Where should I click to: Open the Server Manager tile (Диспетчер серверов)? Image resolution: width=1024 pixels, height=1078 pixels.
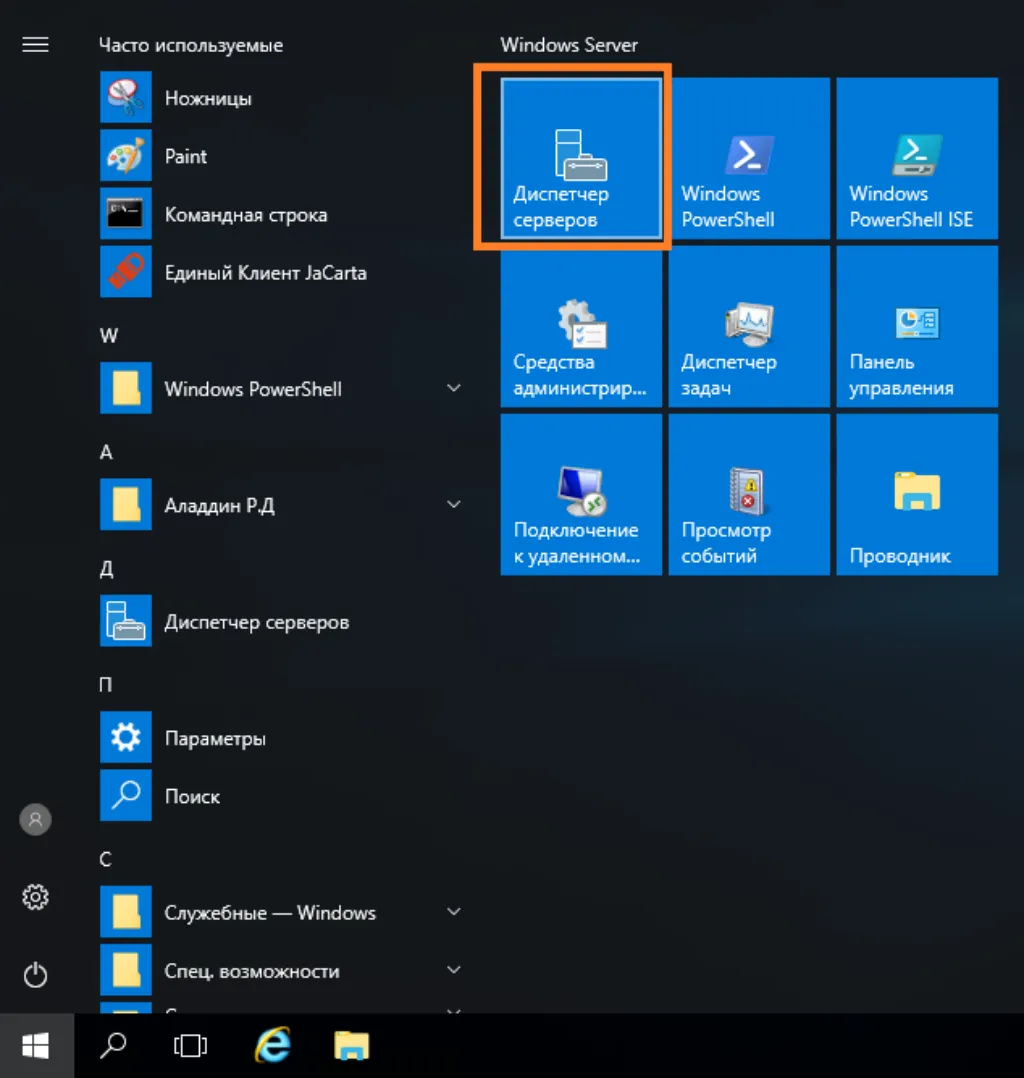coord(581,158)
